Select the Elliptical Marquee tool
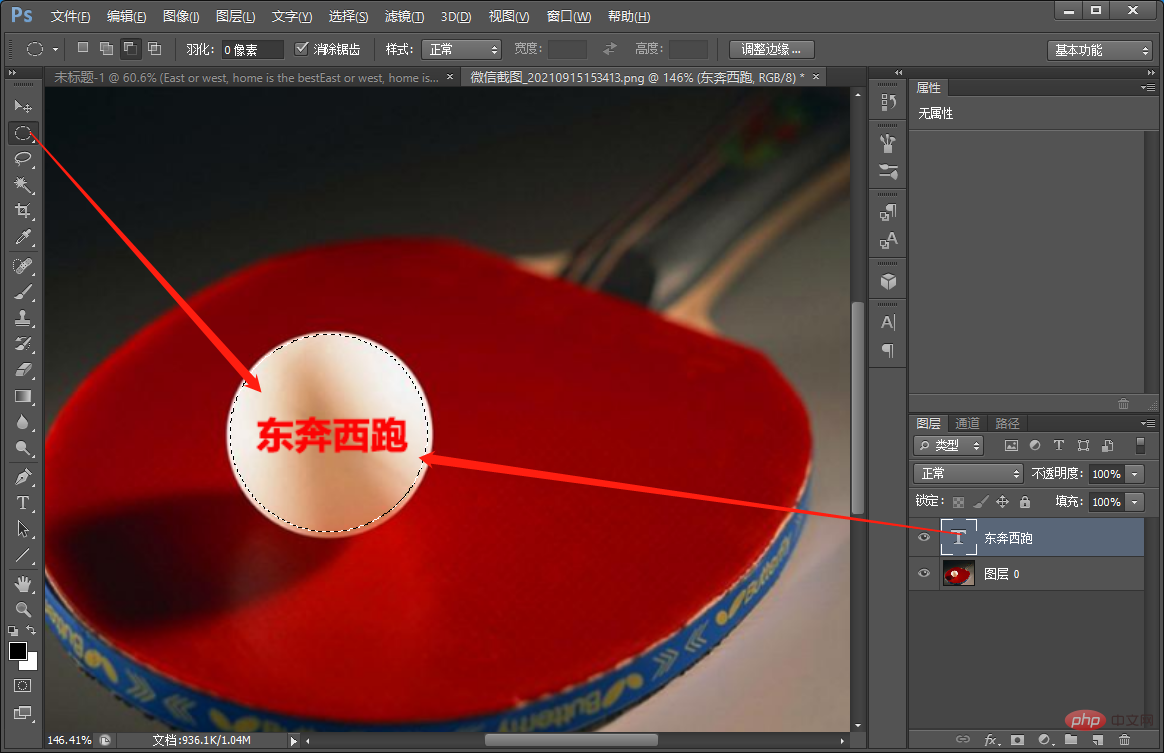 pyautogui.click(x=23, y=134)
